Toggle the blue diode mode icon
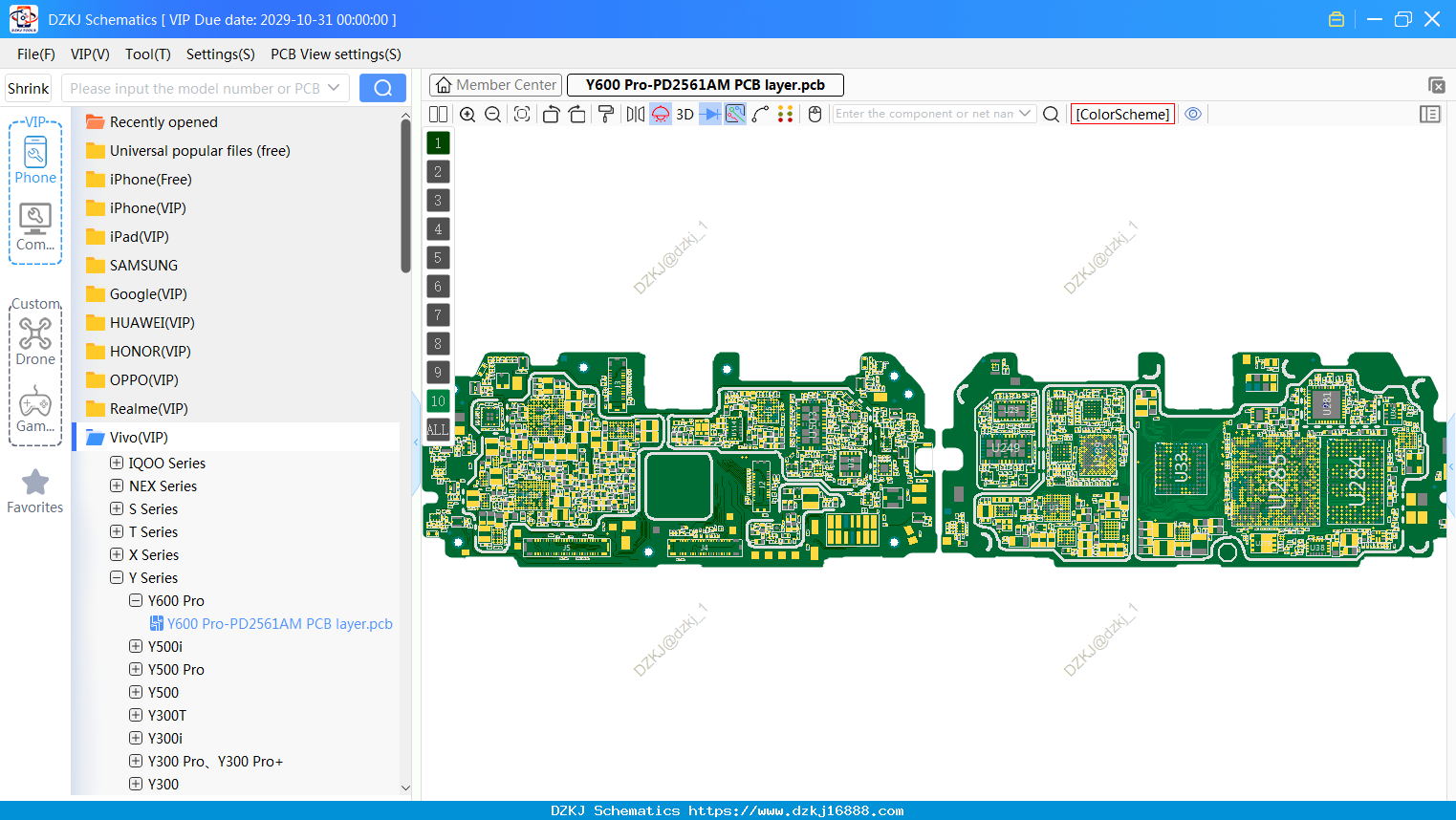This screenshot has width=1456, height=820. (x=710, y=114)
